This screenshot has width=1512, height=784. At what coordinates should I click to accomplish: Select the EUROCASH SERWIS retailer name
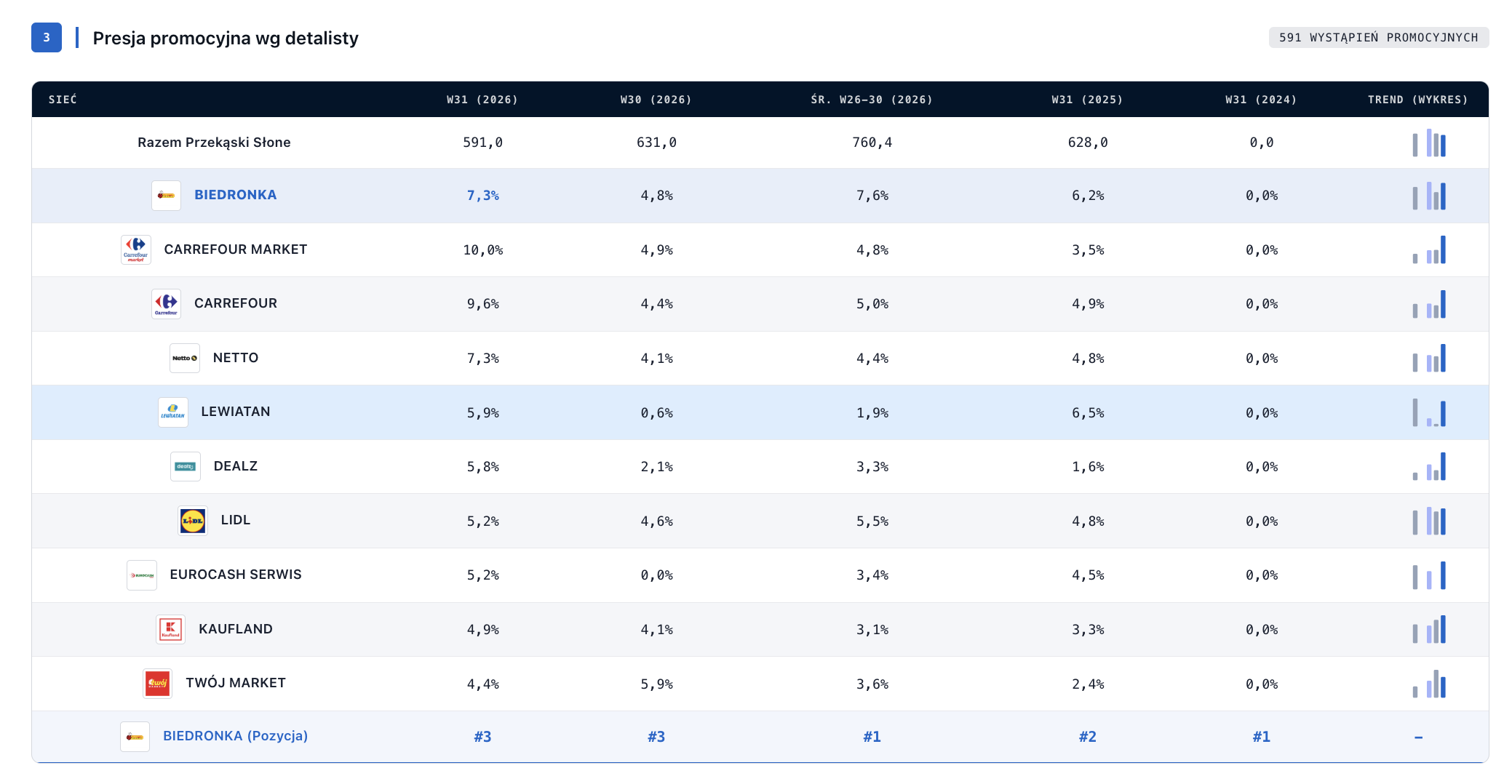coord(236,575)
